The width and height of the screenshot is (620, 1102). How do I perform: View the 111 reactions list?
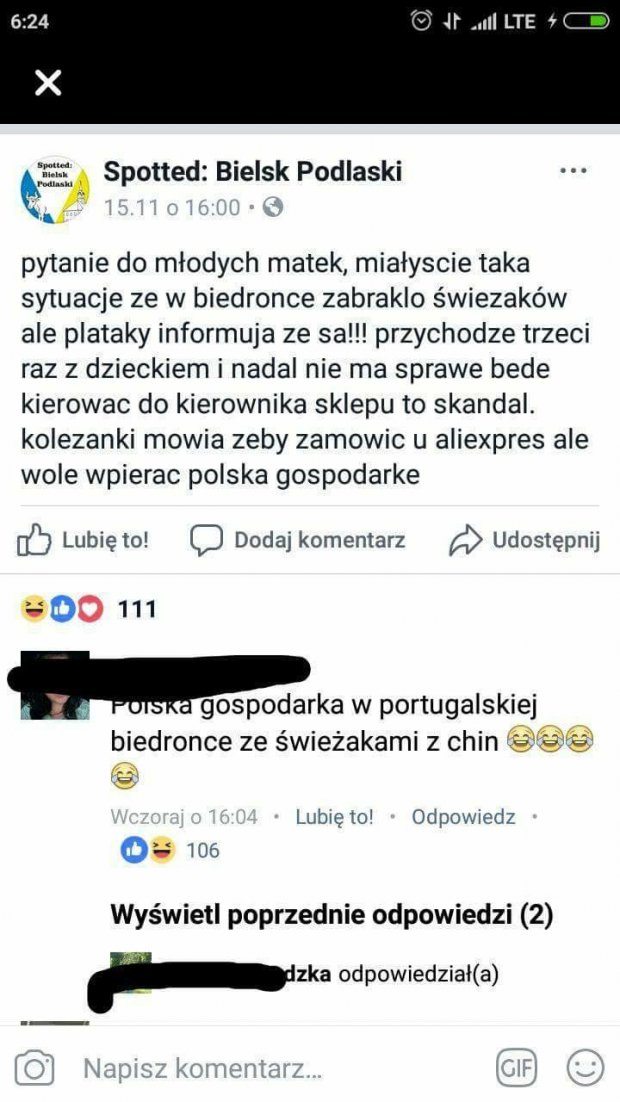coord(136,609)
